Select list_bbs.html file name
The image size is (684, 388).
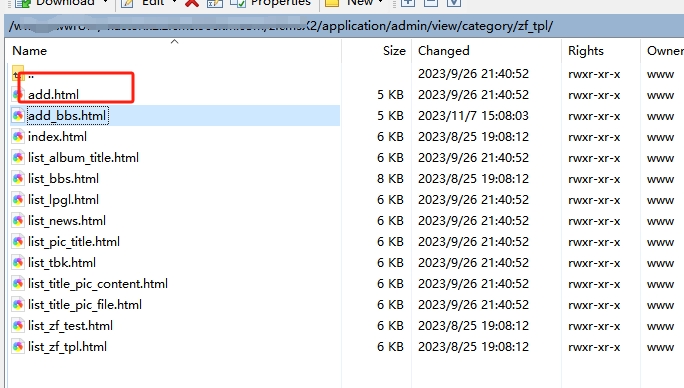pos(63,179)
